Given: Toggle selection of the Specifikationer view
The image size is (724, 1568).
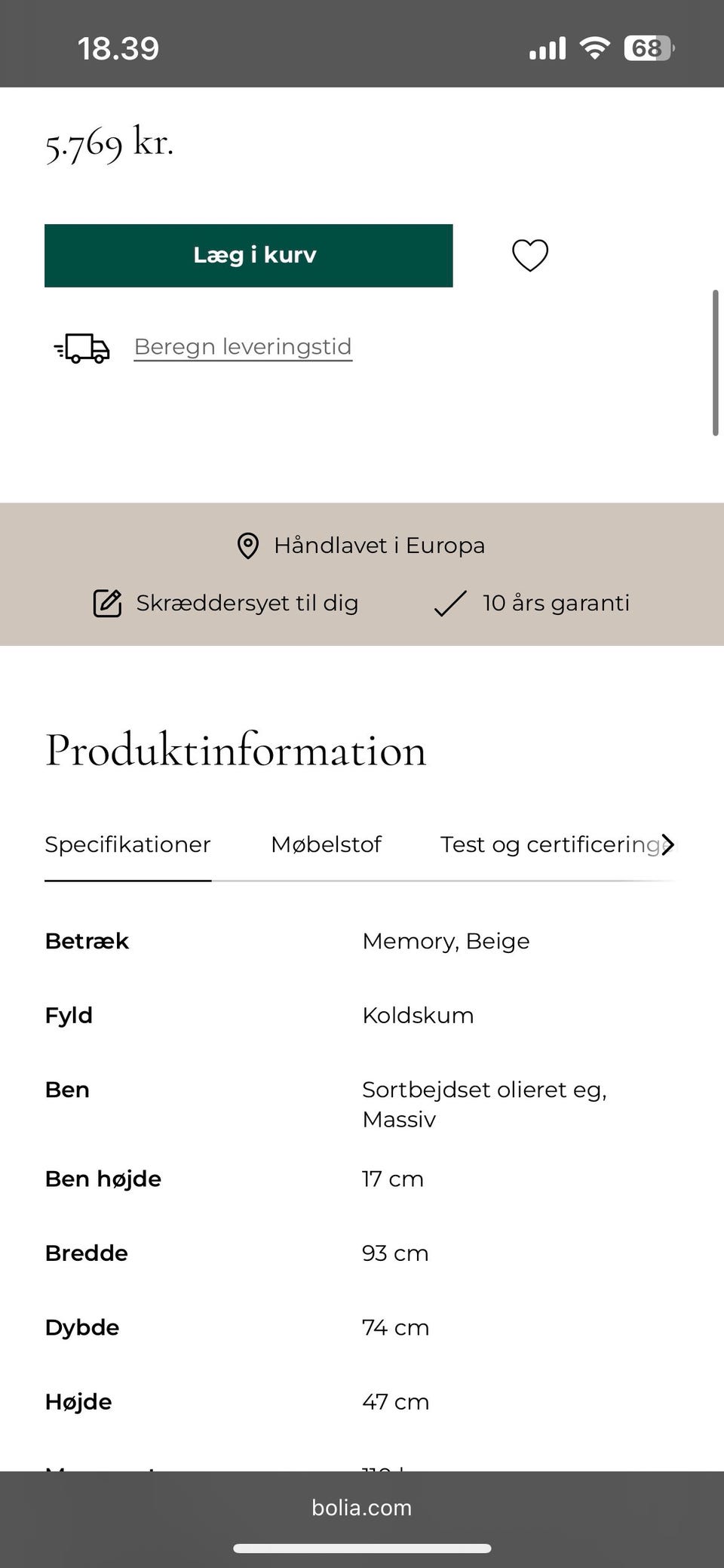Looking at the screenshot, I should tap(127, 844).
